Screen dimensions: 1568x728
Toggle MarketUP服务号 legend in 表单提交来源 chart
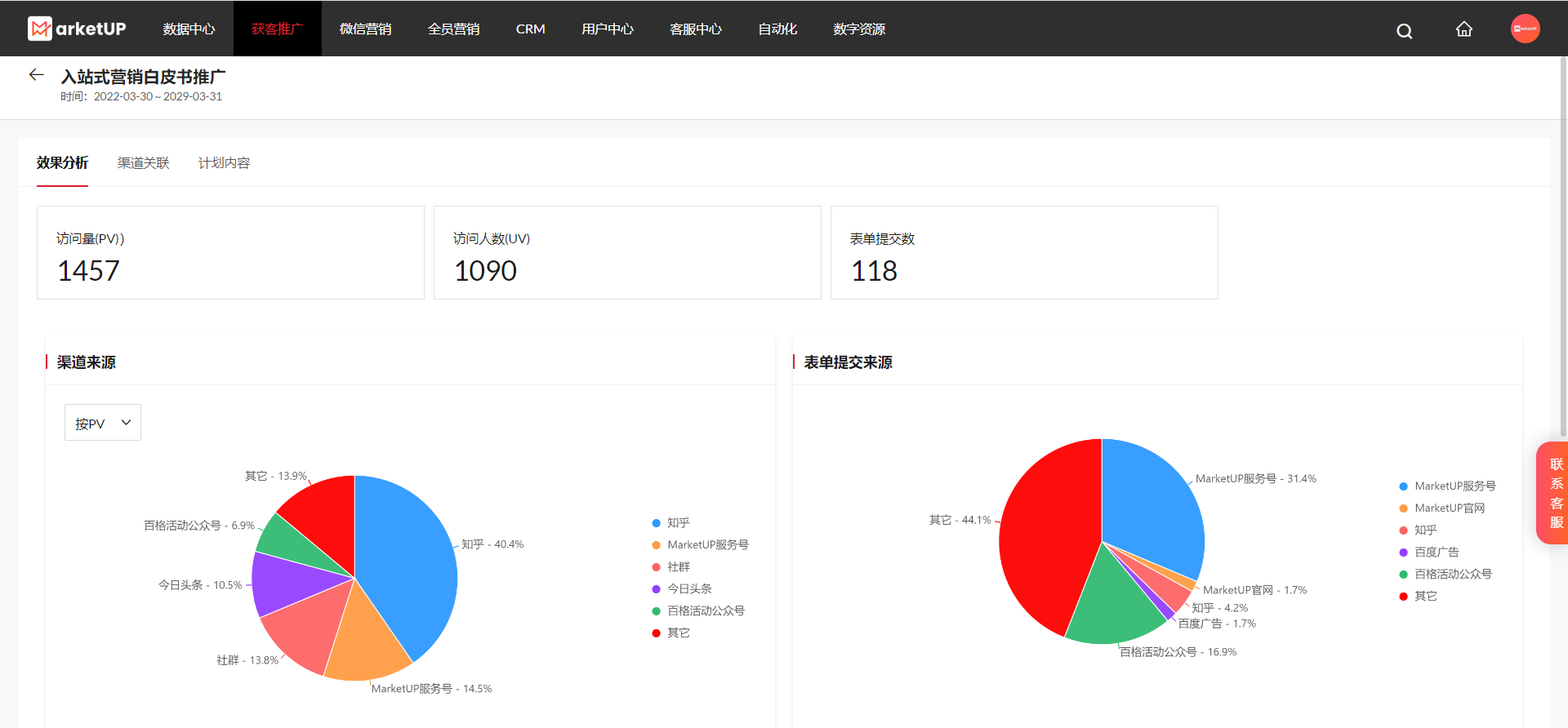1448,486
